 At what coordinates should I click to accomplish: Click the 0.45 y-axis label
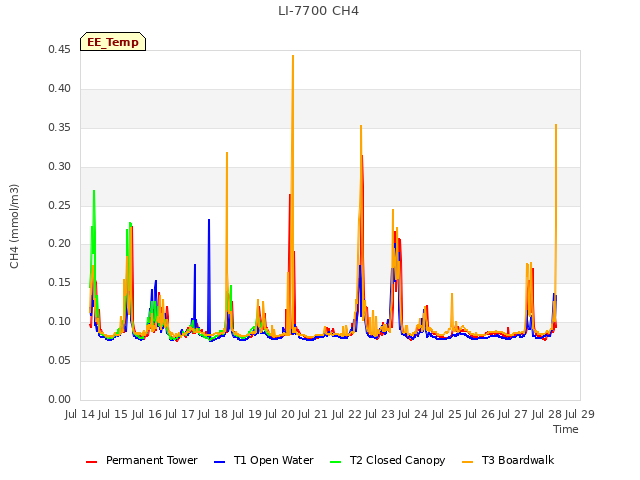[59, 49]
